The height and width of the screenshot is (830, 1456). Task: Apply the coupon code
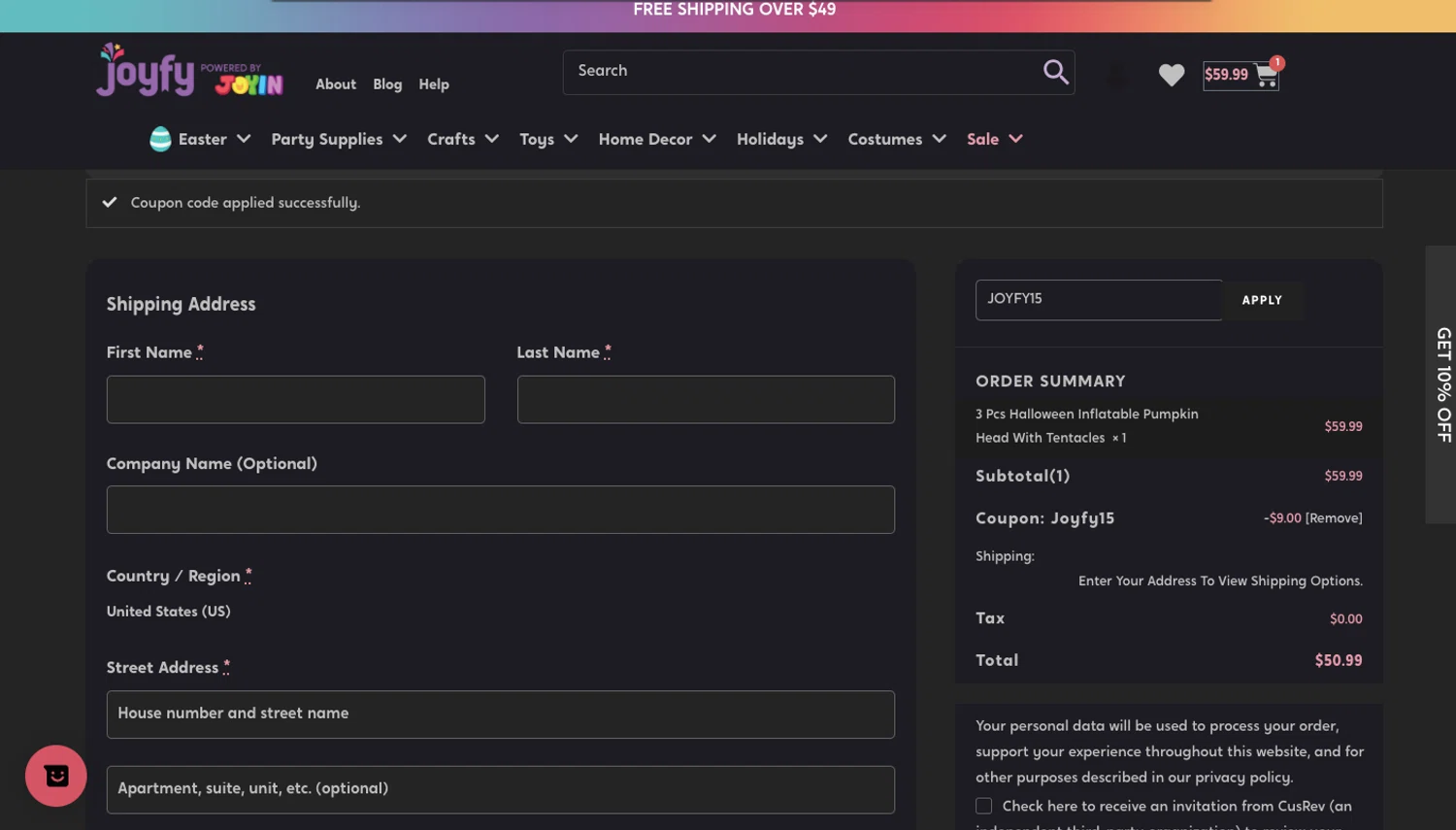[1262, 300]
